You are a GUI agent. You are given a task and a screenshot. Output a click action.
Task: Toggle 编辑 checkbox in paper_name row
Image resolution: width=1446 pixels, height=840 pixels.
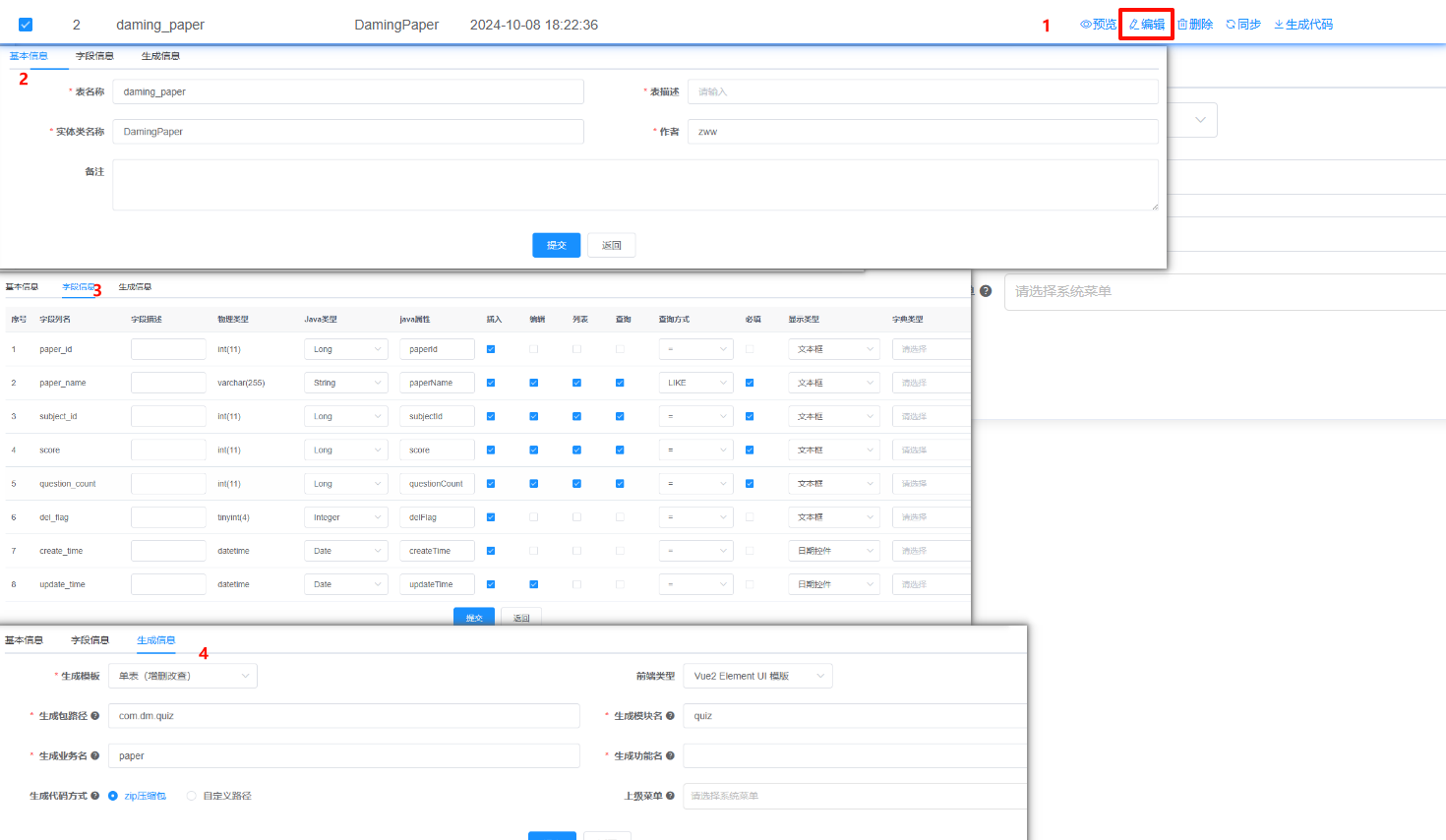click(534, 383)
